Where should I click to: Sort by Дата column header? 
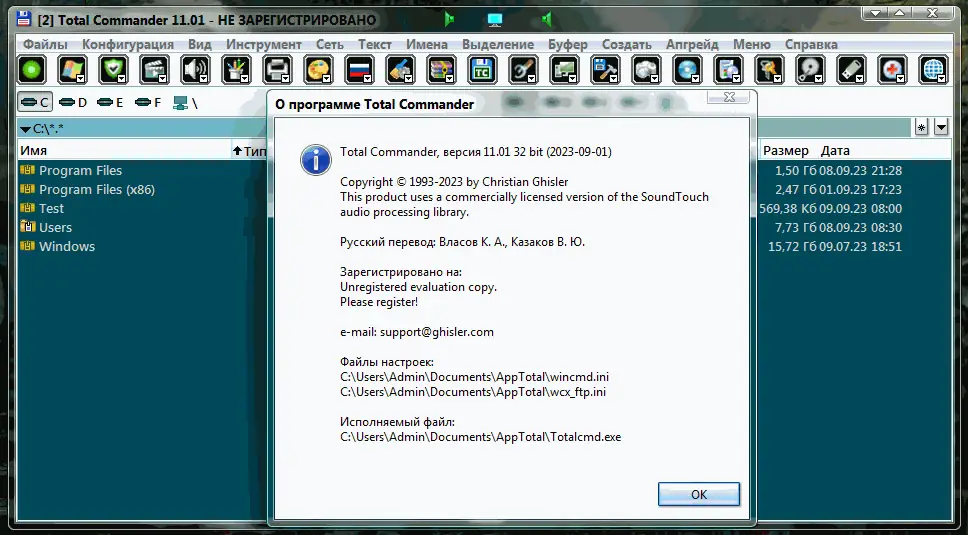coord(835,151)
